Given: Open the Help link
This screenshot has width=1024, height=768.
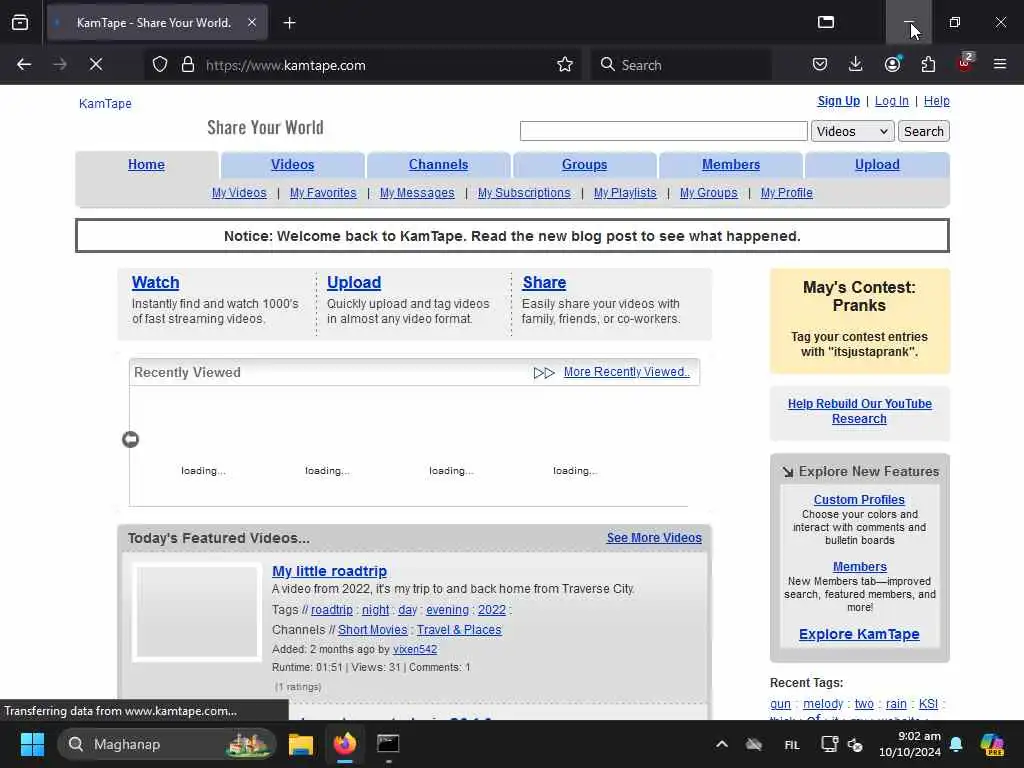Looking at the screenshot, I should point(936,101).
